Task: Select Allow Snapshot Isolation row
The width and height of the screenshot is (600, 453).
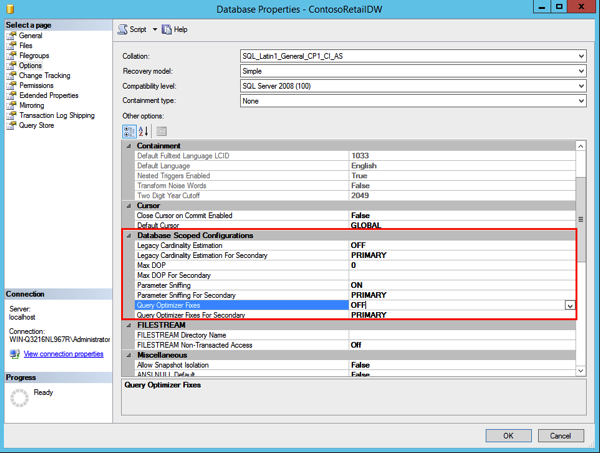Action: (355, 365)
